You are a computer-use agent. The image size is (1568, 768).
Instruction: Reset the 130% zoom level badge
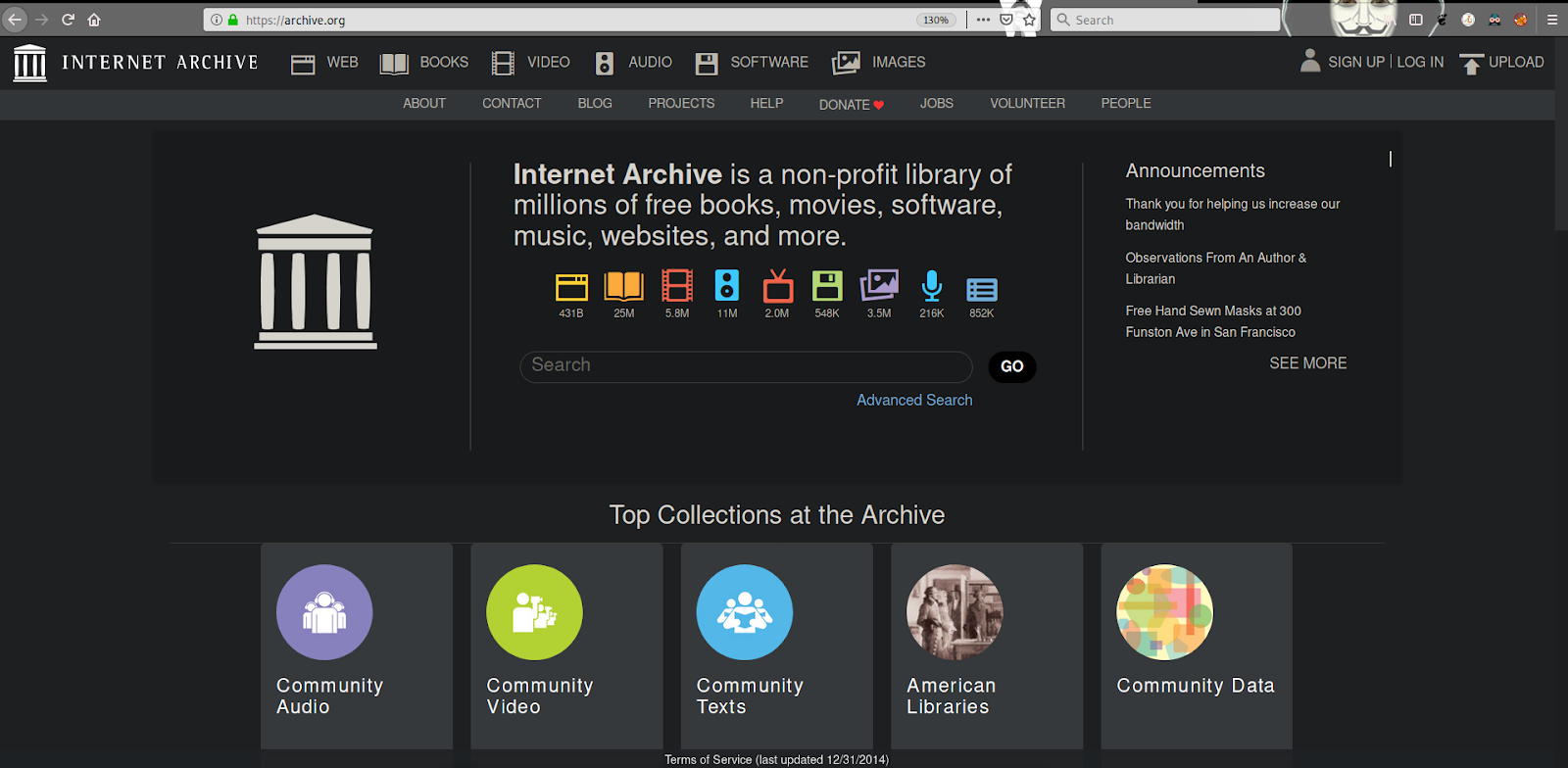tap(936, 20)
